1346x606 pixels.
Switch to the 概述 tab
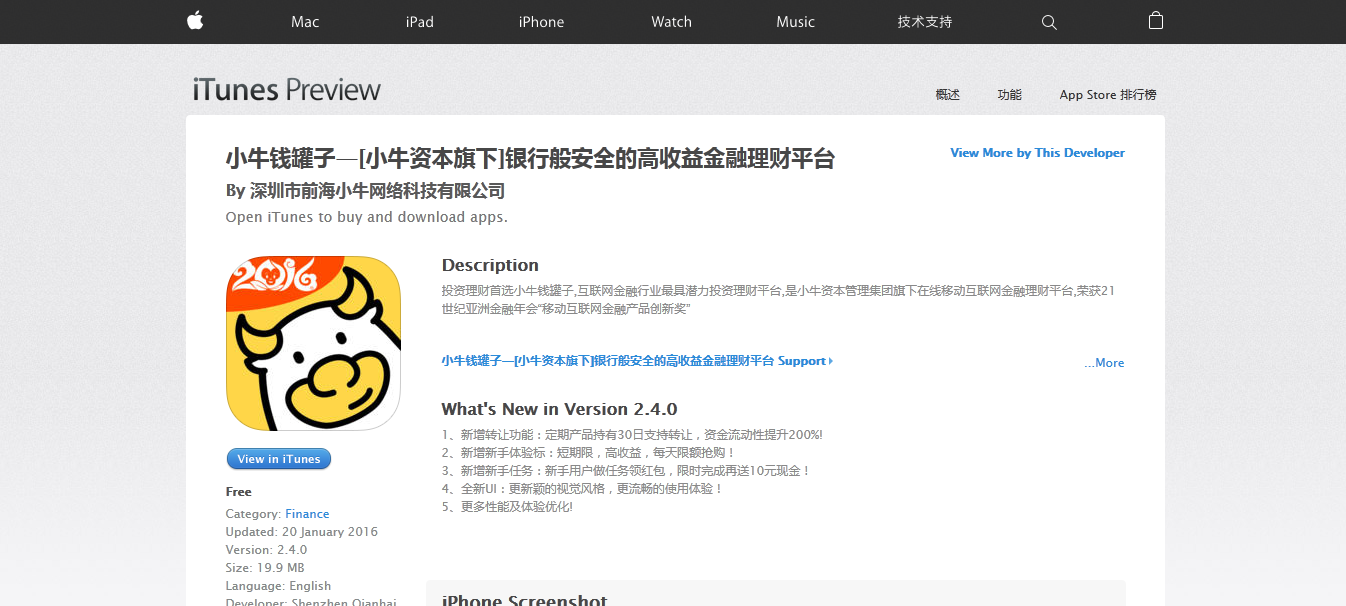point(948,95)
